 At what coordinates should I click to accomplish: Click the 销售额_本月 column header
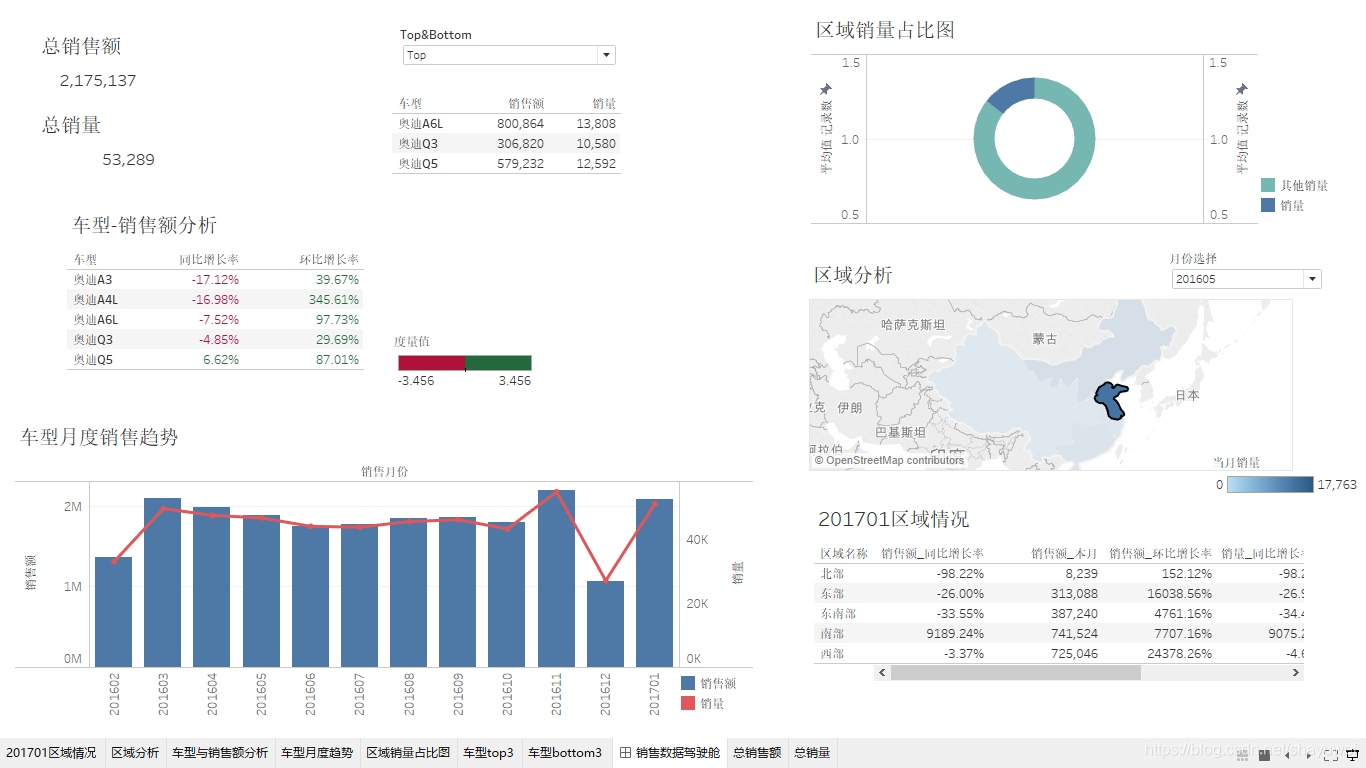coord(1064,553)
